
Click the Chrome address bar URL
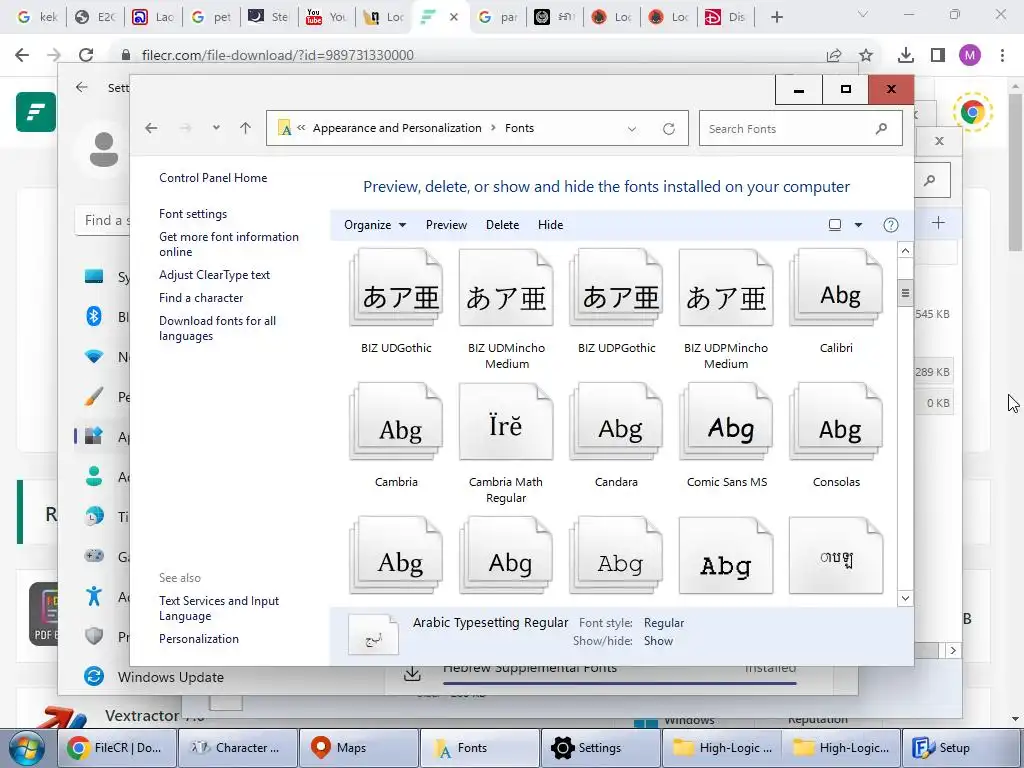point(278,56)
